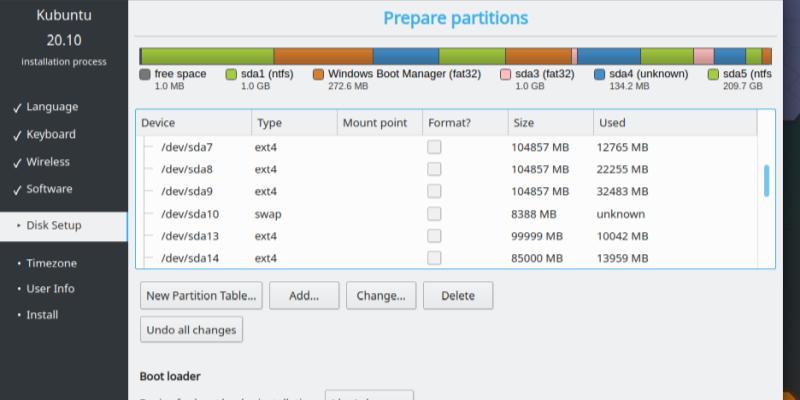Screen dimensions: 800x400
Task: Click the New Partition Table... button
Action: click(x=202, y=295)
